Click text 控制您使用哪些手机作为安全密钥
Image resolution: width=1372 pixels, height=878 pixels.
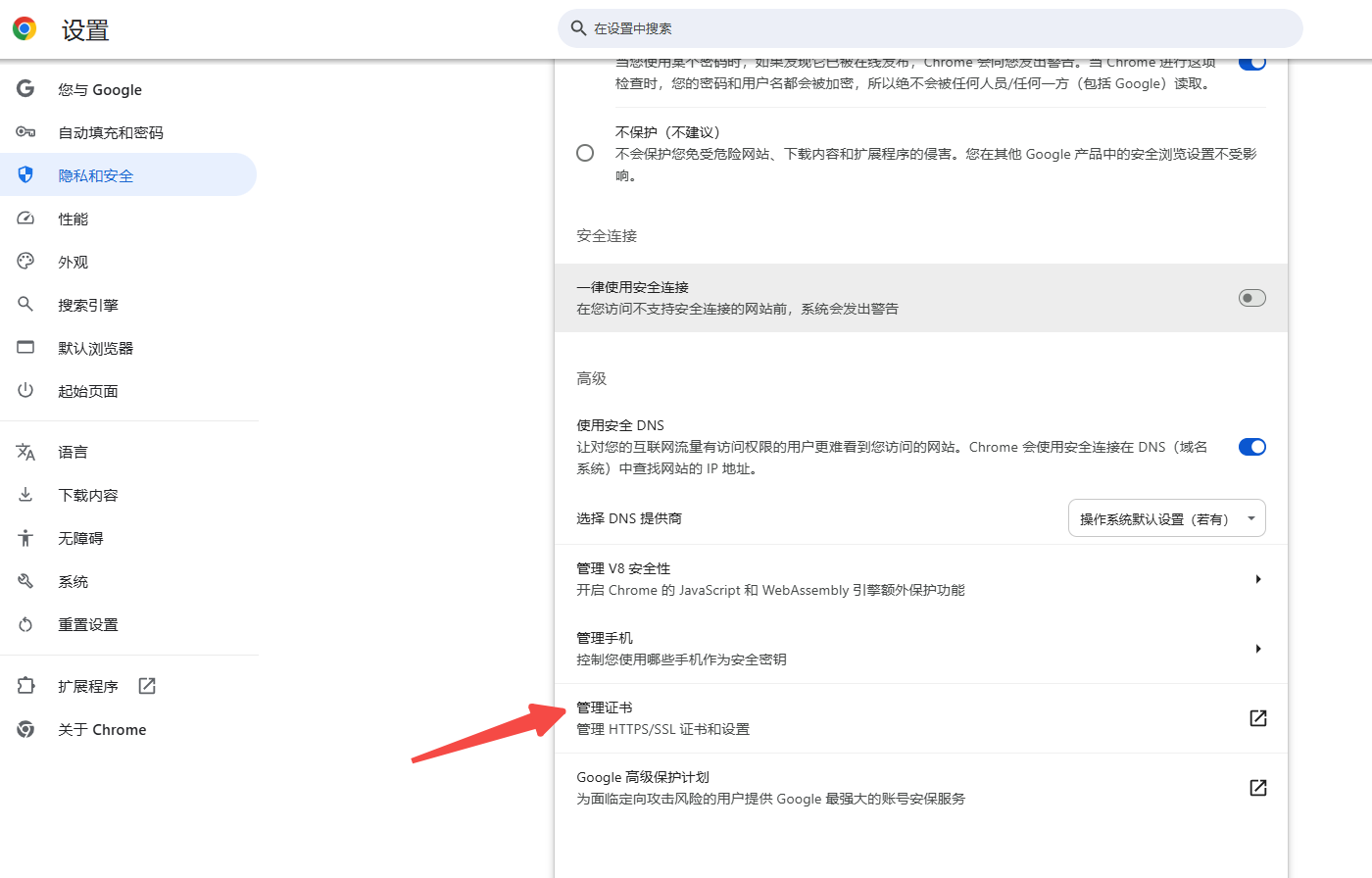point(681,659)
